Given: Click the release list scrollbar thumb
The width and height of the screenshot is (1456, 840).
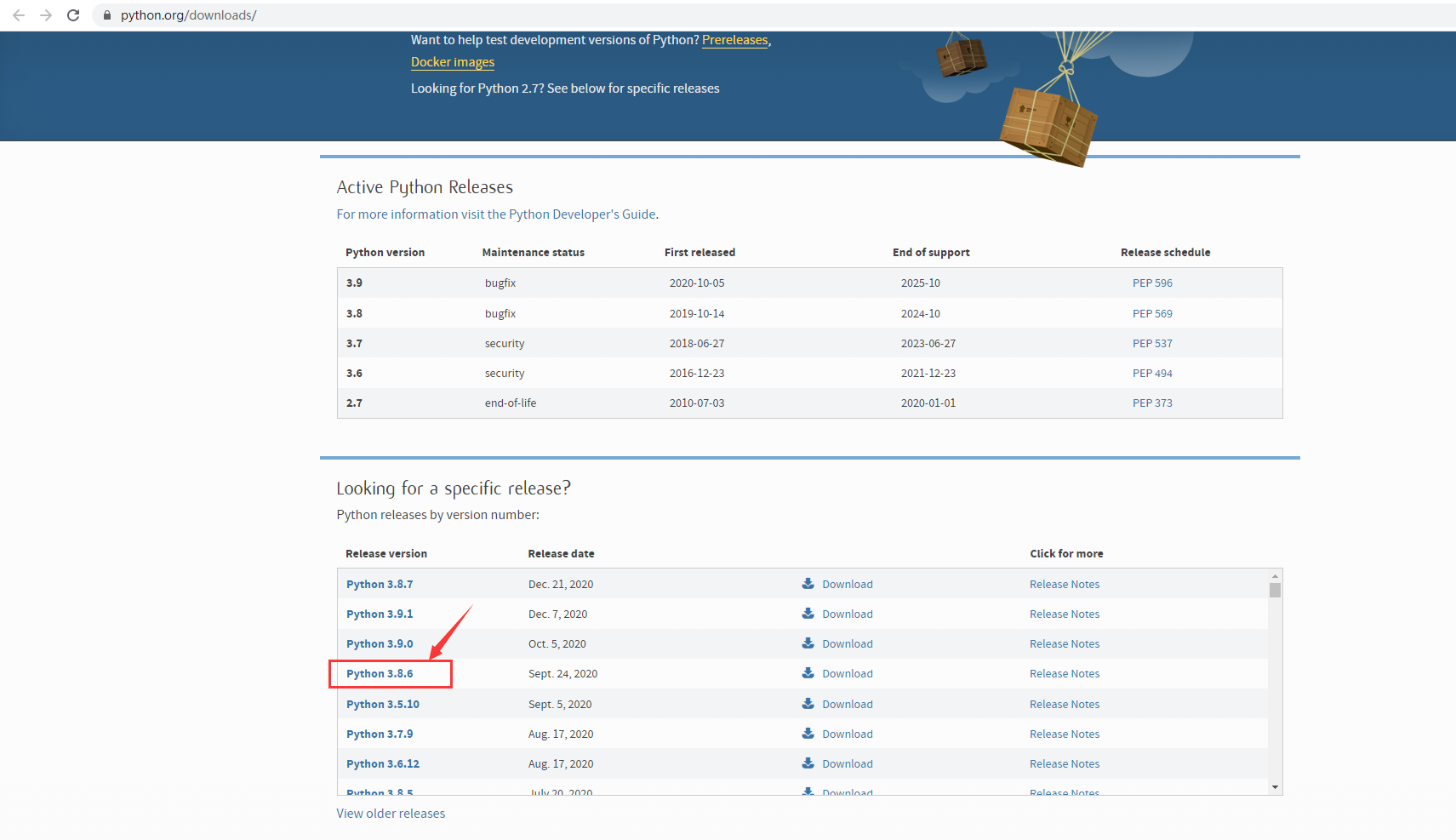Looking at the screenshot, I should coord(1275,591).
